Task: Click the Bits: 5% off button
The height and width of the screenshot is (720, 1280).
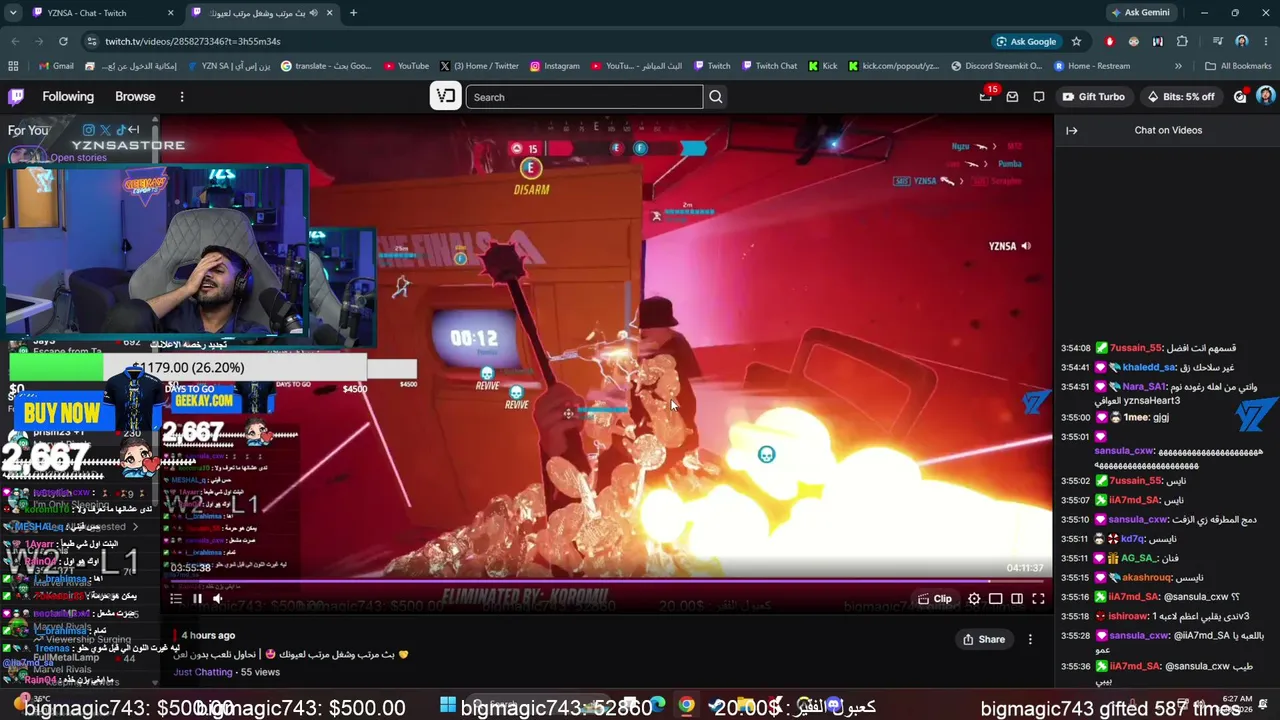Action: pos(1181,97)
